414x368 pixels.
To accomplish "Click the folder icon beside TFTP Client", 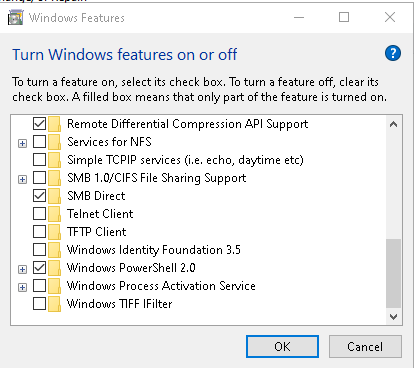I will tap(54, 232).
